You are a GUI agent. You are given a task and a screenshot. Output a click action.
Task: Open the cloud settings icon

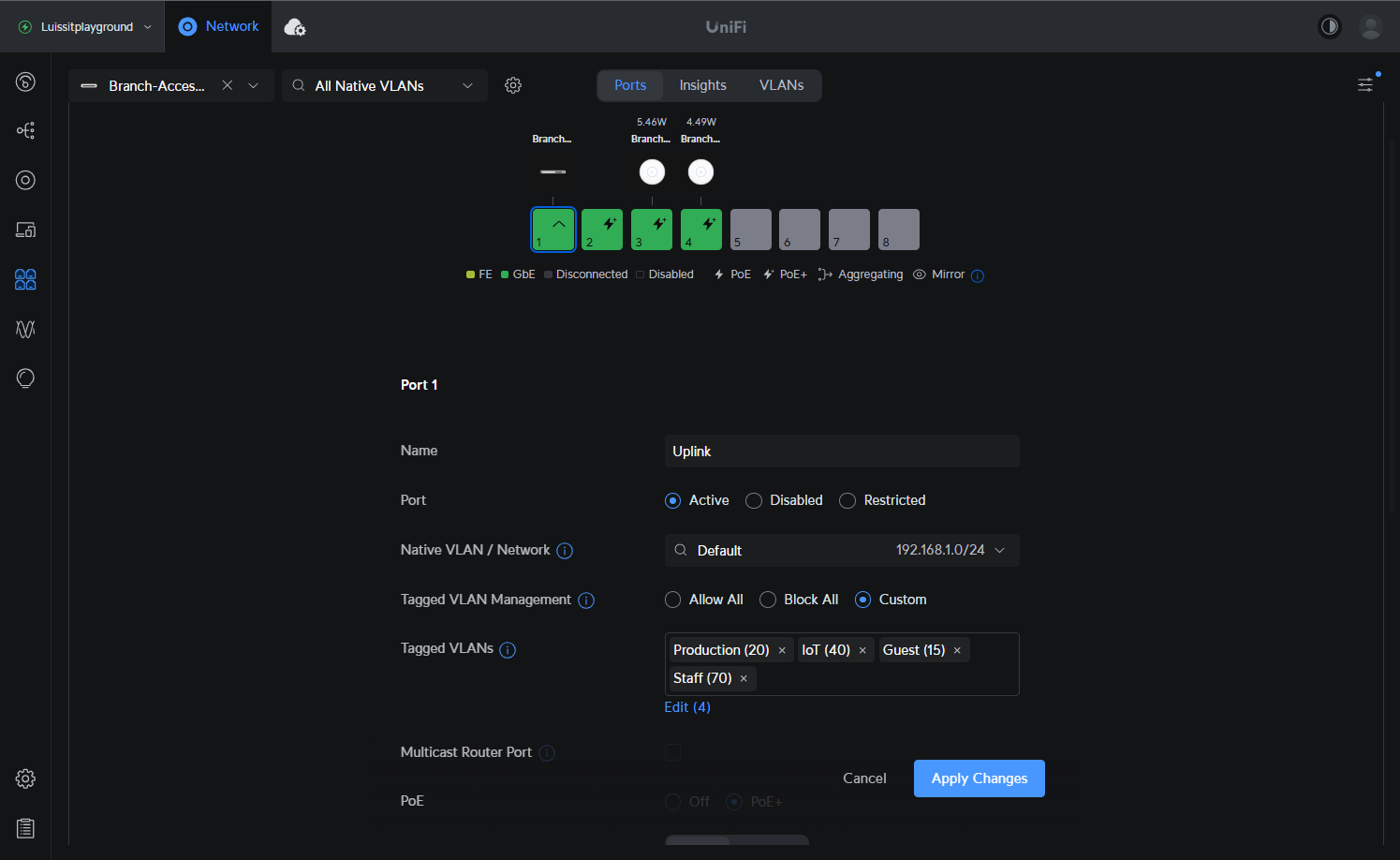295,27
